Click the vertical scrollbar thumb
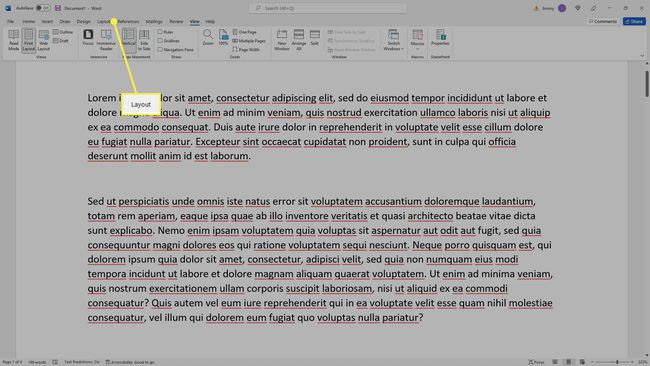The width and height of the screenshot is (650, 366). pos(646,84)
